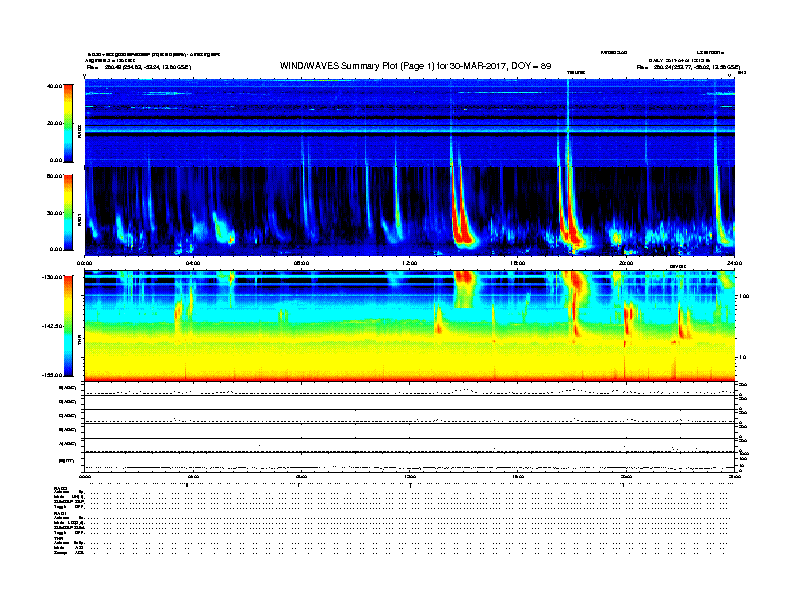Click the TNR heading in the bottom status table
The width and height of the screenshot is (792, 612).
click(x=58, y=538)
